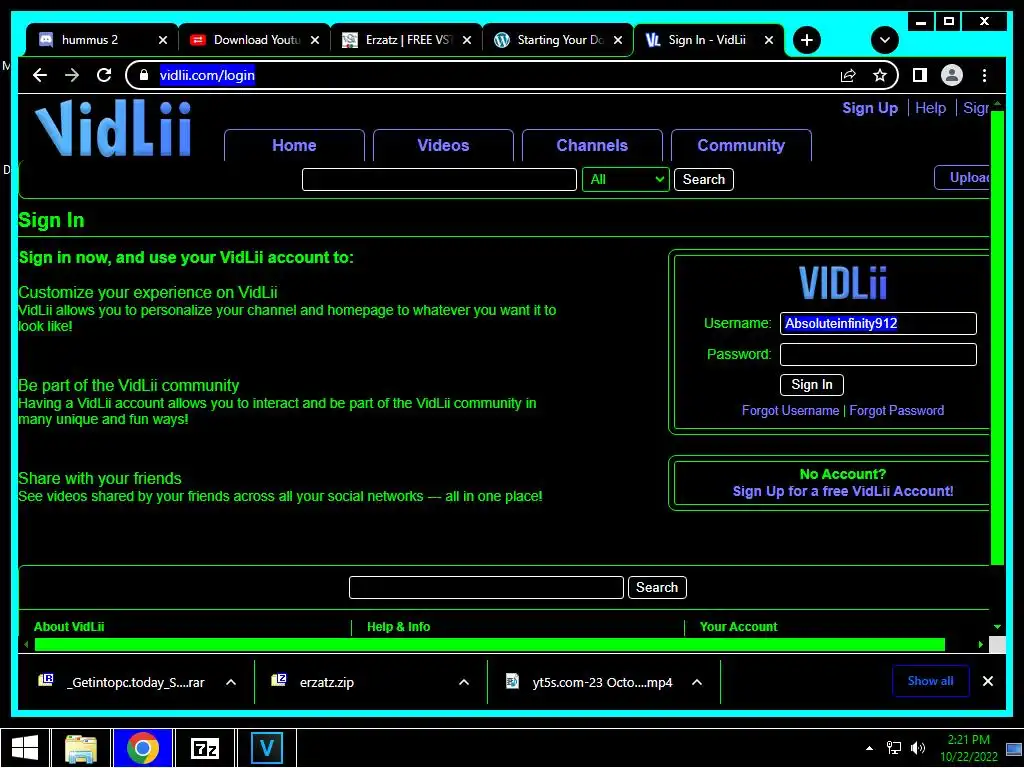
Task: Click the Forgot Password link
Action: point(896,410)
